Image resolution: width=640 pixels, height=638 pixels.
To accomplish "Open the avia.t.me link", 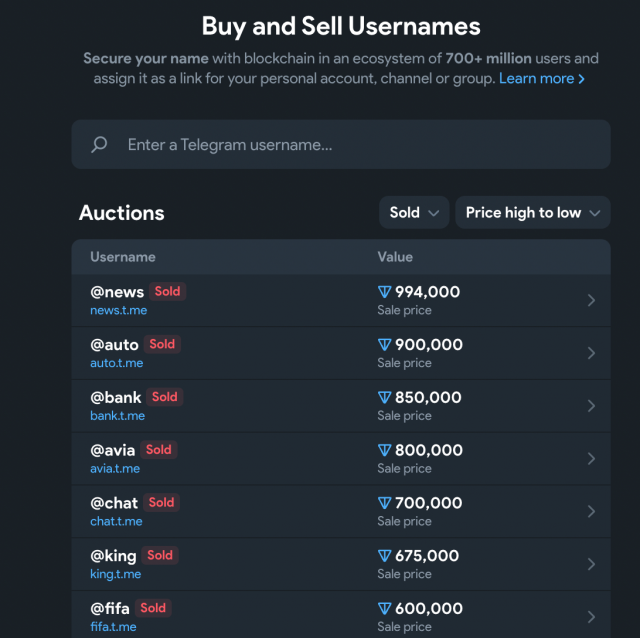I will click(115, 468).
